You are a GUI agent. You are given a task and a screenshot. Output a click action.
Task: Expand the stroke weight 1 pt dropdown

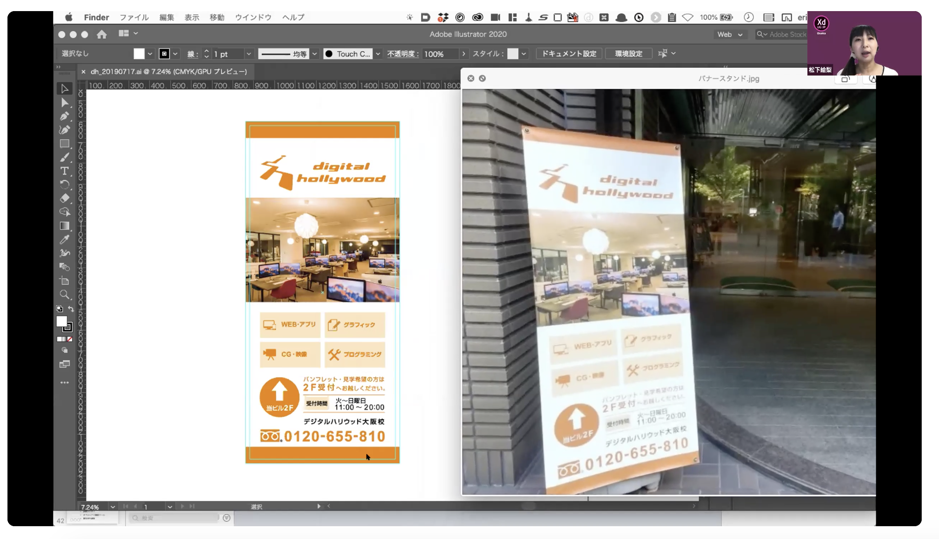(249, 54)
